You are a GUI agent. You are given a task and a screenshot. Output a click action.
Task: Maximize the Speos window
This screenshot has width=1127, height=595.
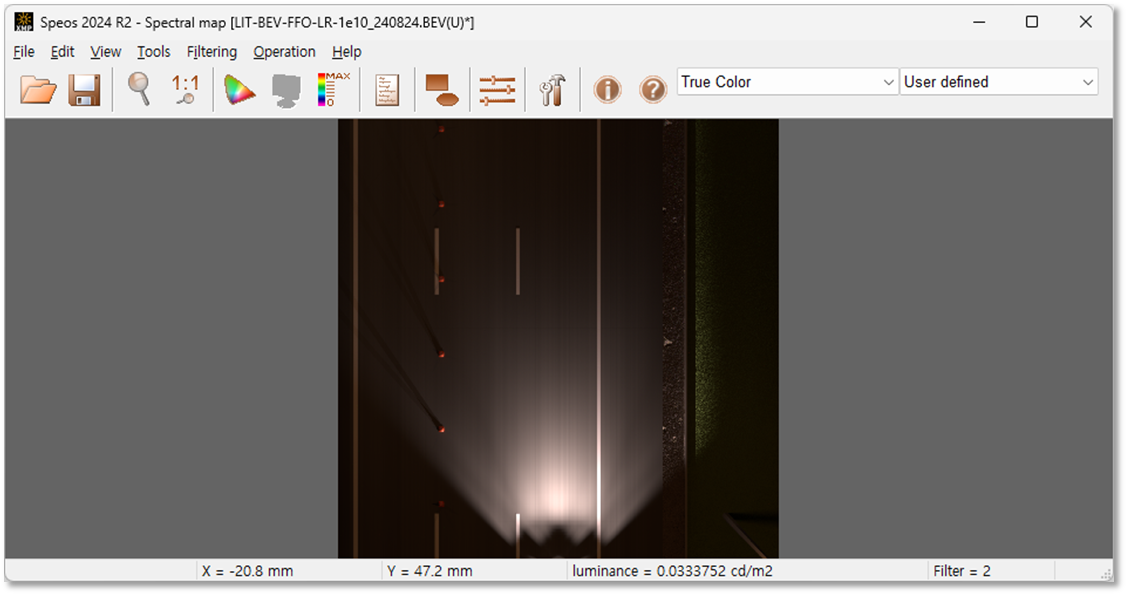(1032, 22)
